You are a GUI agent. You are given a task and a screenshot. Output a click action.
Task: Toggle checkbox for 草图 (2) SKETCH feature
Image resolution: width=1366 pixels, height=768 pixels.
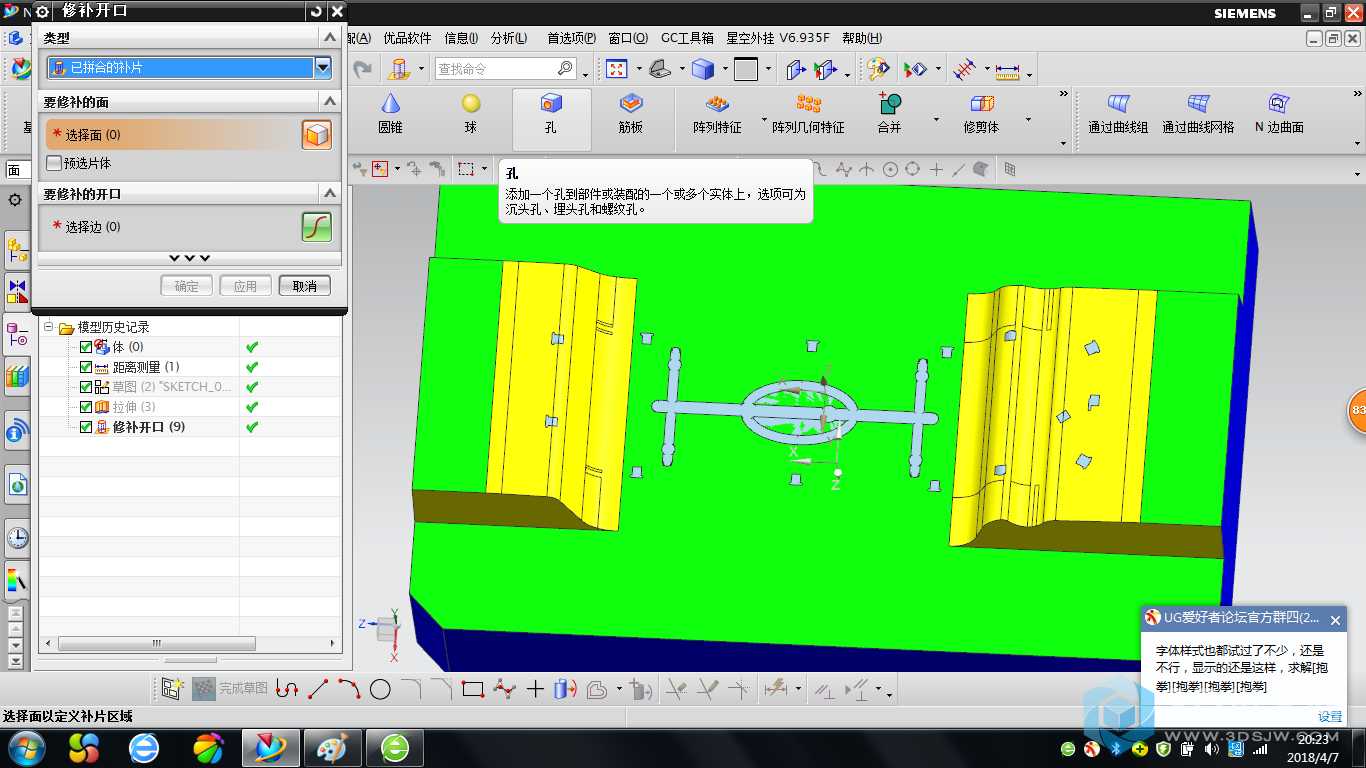(x=85, y=387)
